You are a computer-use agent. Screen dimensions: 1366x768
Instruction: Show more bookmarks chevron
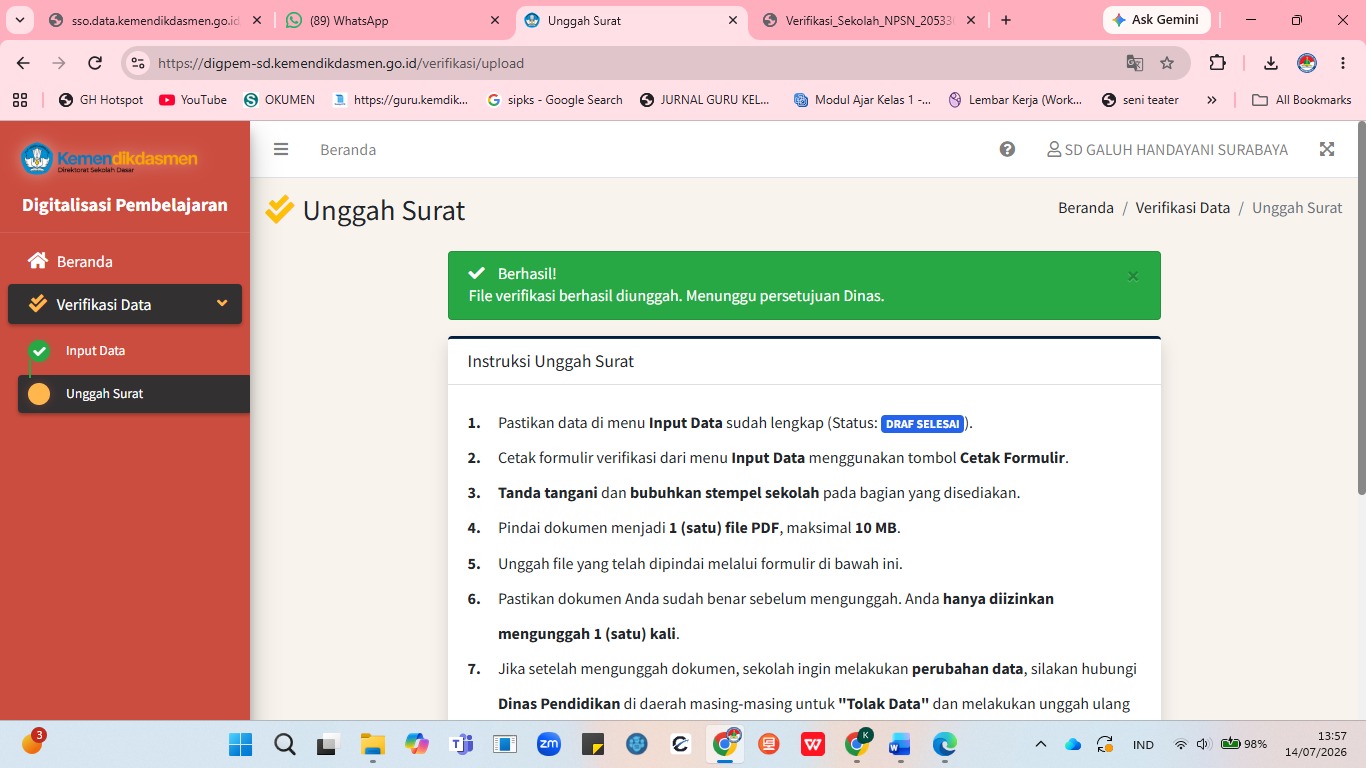1212,100
